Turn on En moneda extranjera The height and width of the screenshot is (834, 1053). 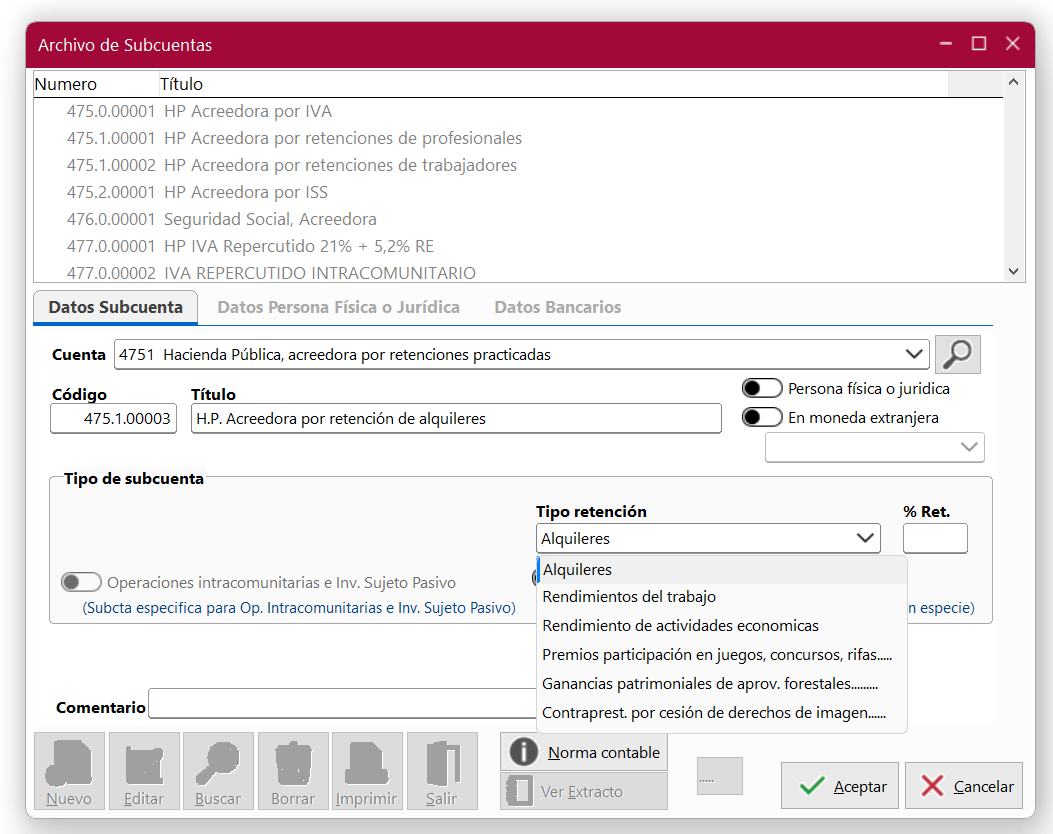763,417
